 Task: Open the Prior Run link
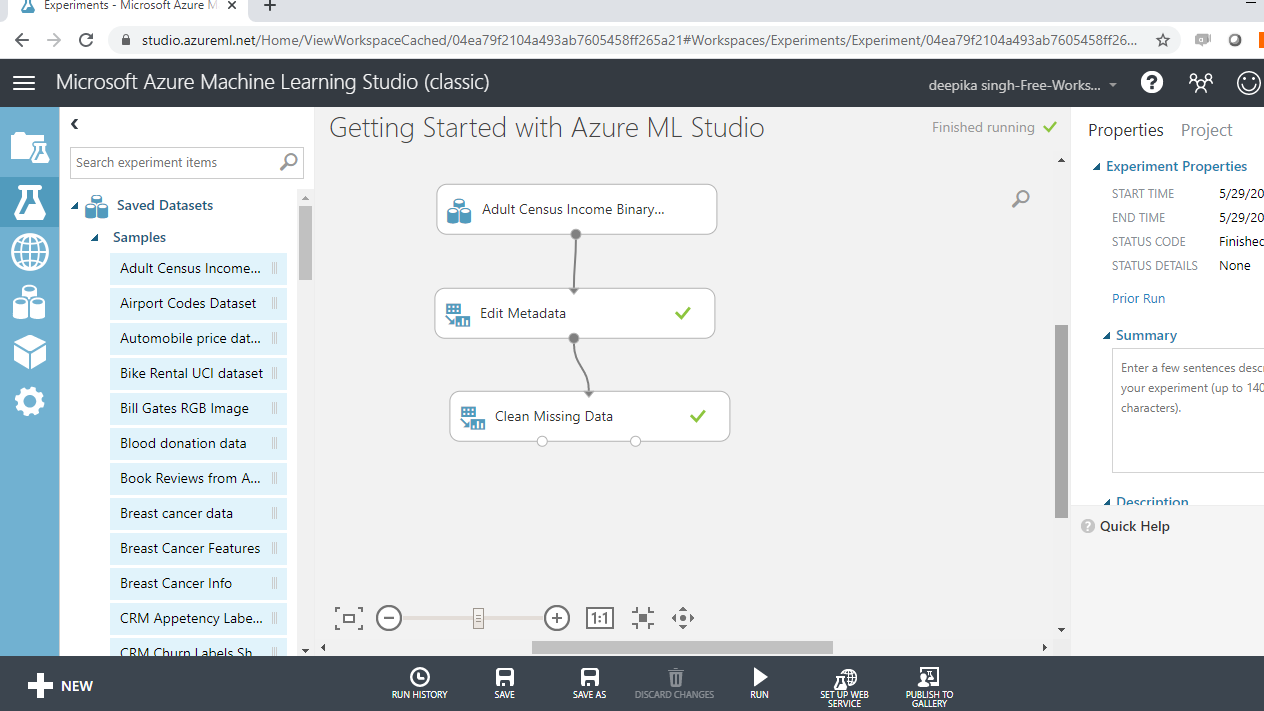pyautogui.click(x=1138, y=298)
